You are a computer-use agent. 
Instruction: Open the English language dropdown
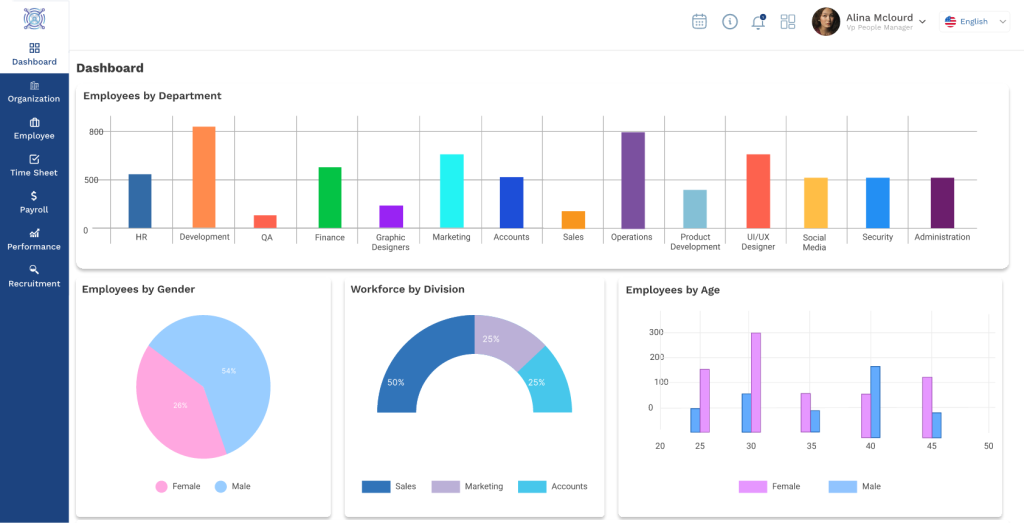974,22
